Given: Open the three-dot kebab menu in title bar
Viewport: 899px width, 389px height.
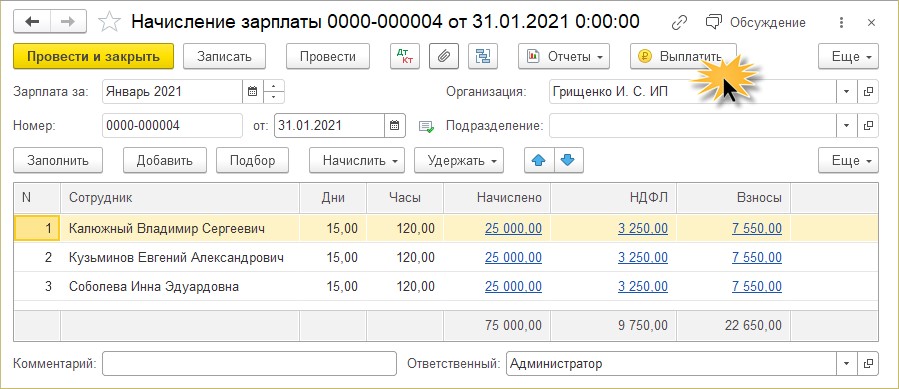Looking at the screenshot, I should tap(841, 22).
